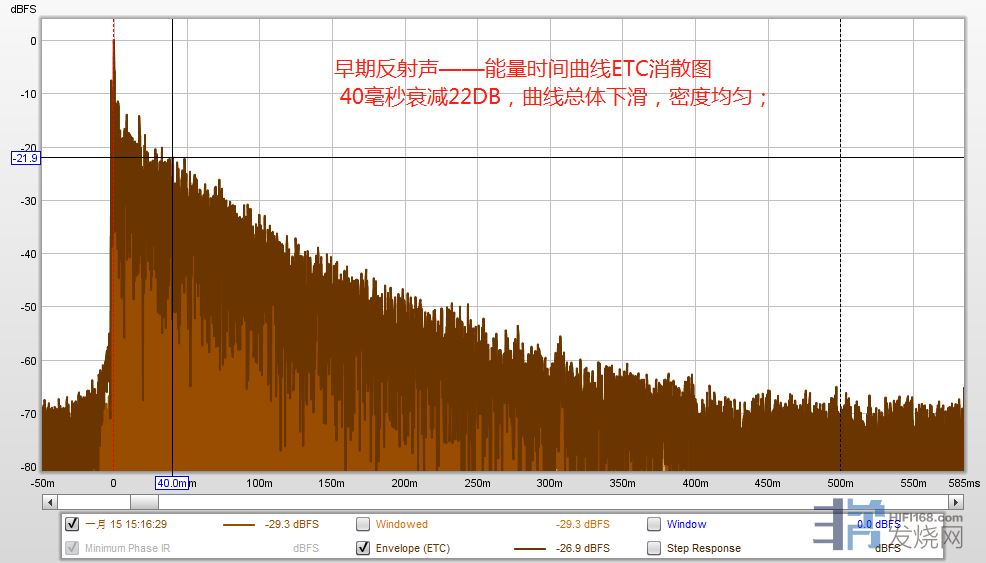Screen dimensions: 986x563
Task: Click the measurement trace line colour sample
Action: (x=239, y=525)
